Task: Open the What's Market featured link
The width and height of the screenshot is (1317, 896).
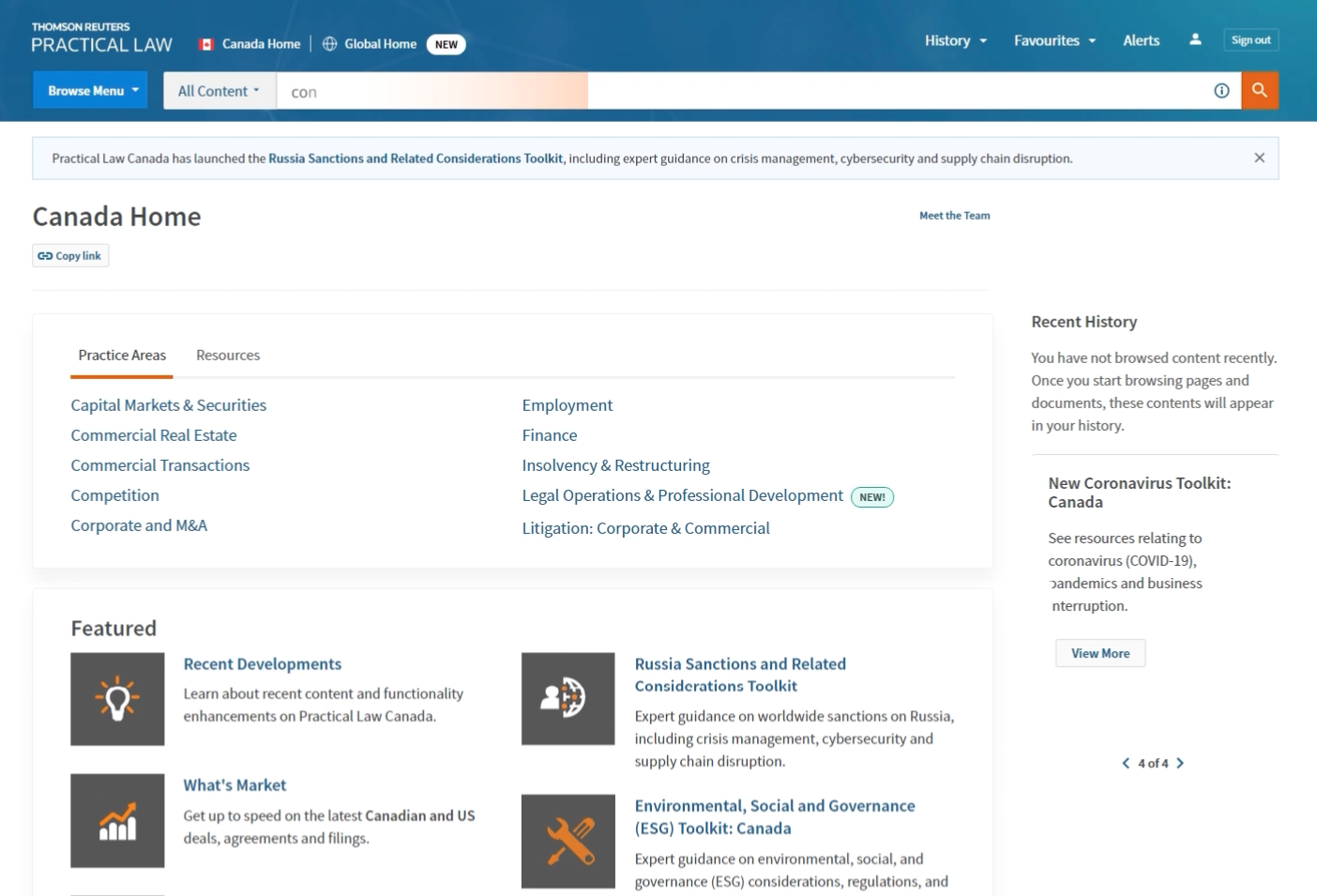Action: coord(235,785)
